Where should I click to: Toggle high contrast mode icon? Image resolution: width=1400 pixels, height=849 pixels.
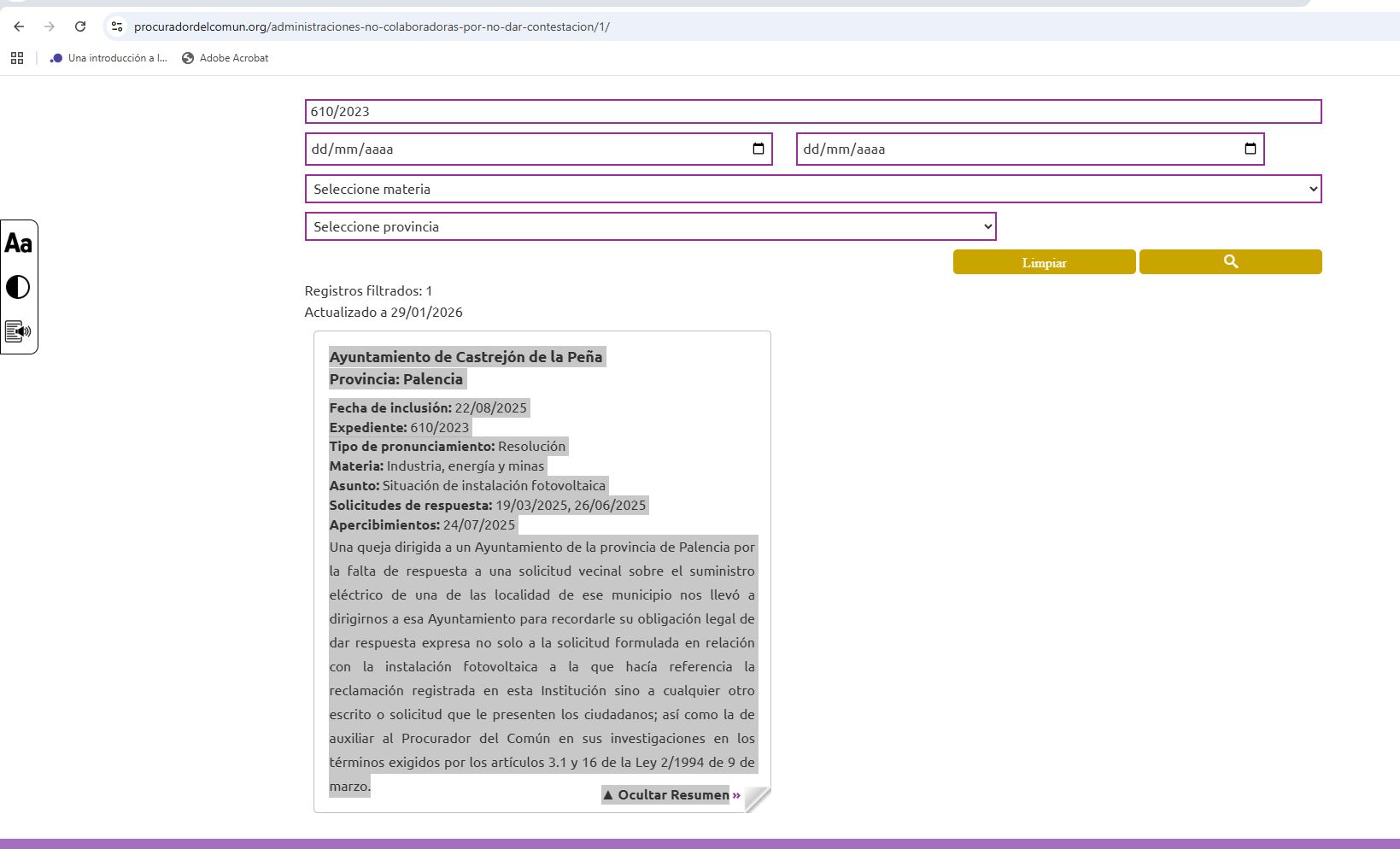pyautogui.click(x=18, y=287)
